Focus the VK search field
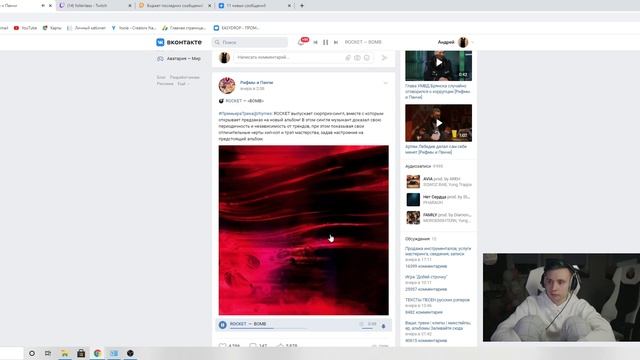 [250, 42]
